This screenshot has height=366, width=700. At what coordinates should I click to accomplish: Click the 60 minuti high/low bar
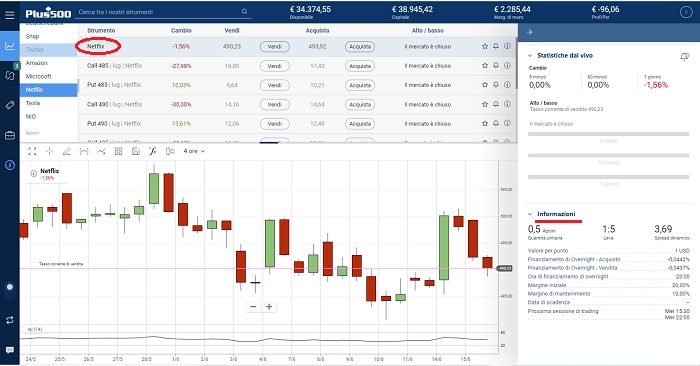click(x=608, y=155)
